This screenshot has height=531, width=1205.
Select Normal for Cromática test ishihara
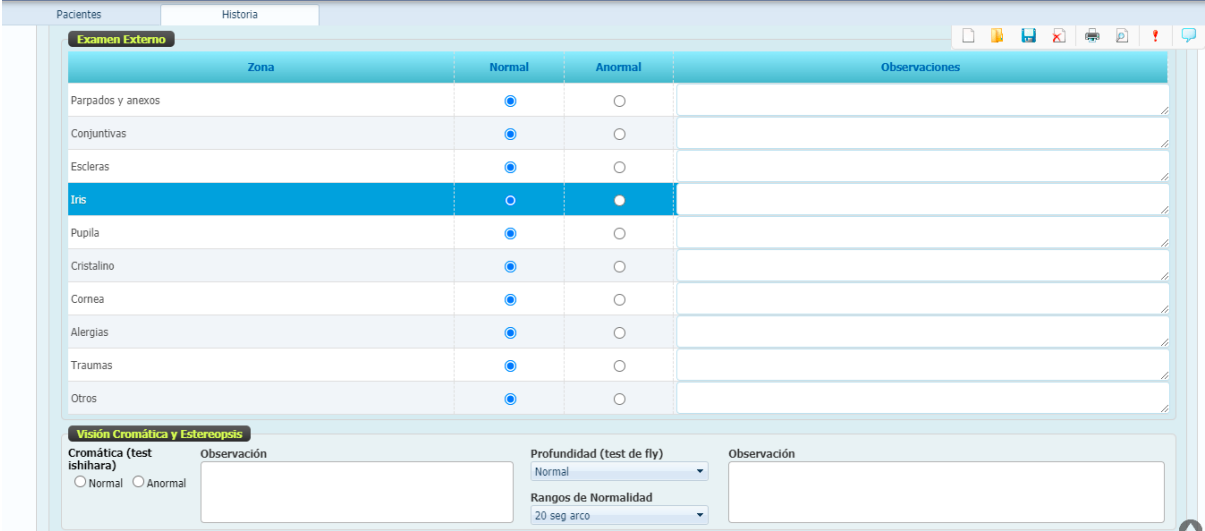point(79,483)
